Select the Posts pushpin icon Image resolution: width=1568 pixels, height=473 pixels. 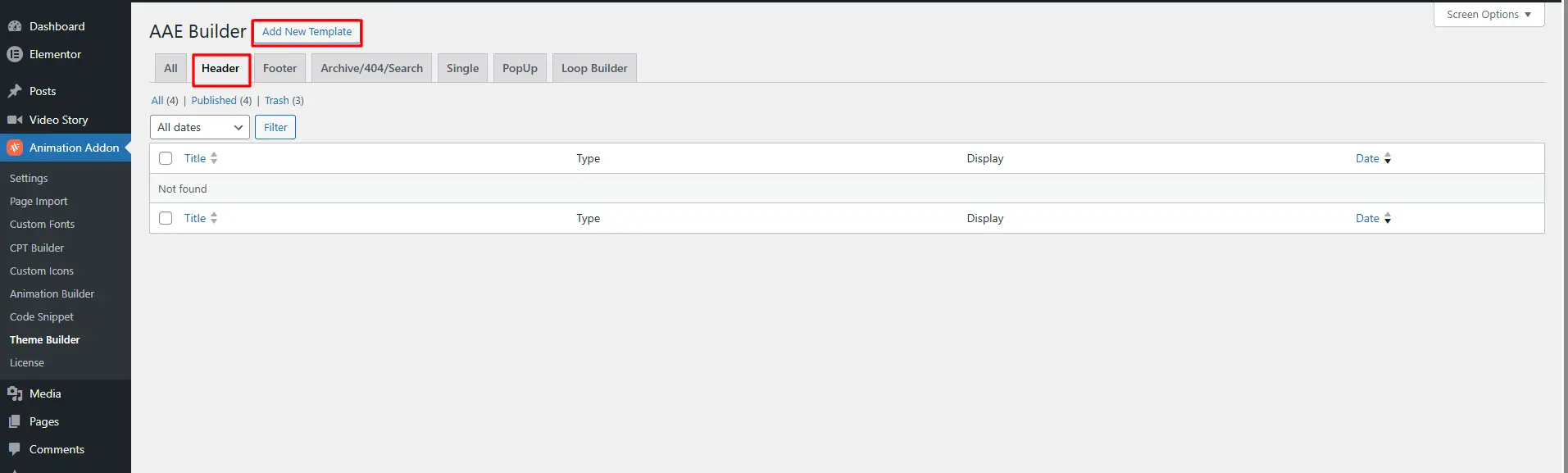pos(15,90)
